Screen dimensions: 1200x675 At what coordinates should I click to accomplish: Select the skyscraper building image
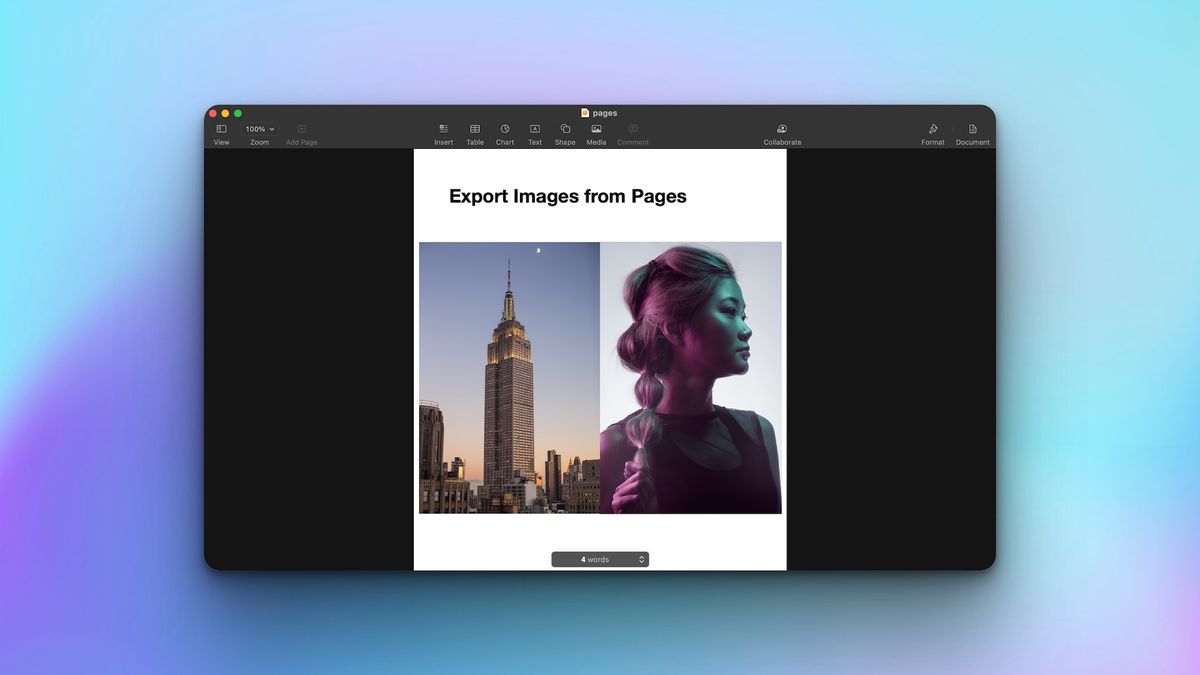pyautogui.click(x=509, y=378)
